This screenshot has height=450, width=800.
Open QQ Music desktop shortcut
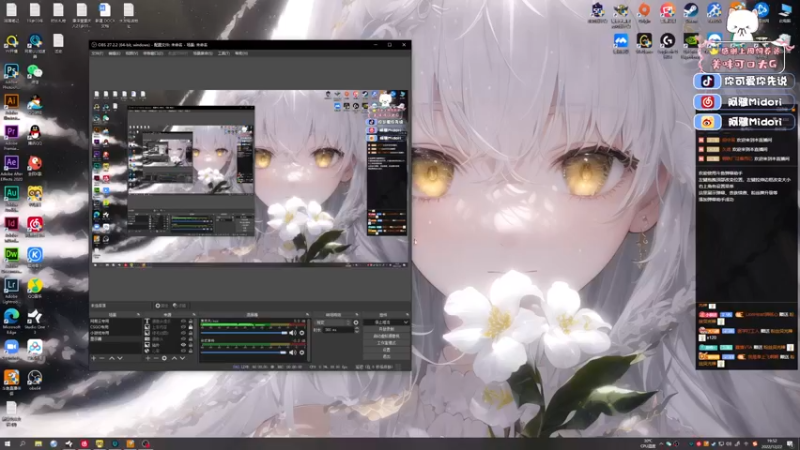[x=35, y=286]
